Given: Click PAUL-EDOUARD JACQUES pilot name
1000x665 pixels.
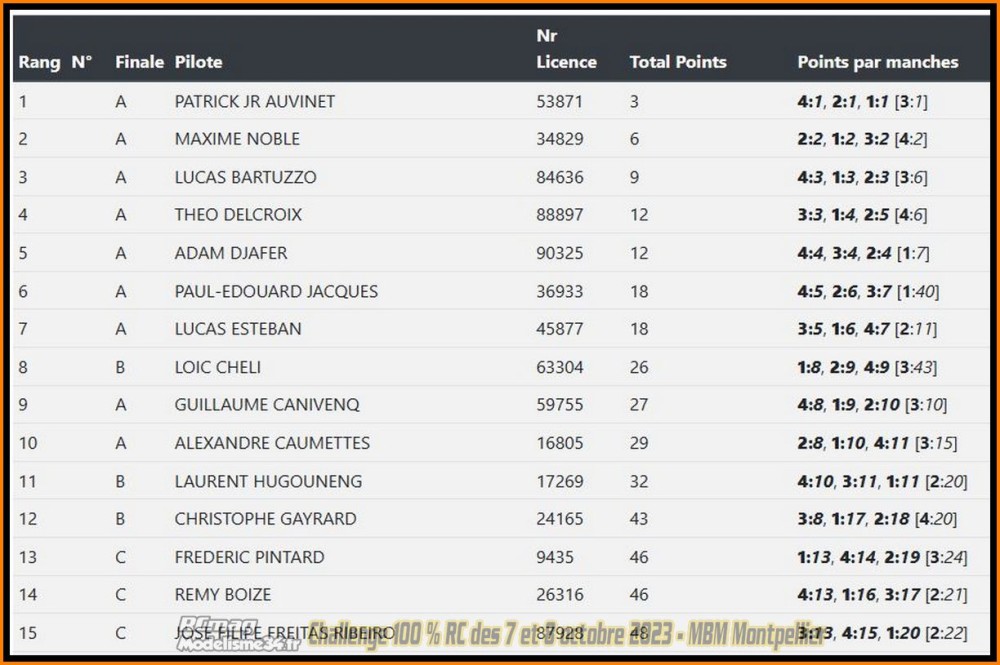Looking at the screenshot, I should pyautogui.click(x=276, y=291).
